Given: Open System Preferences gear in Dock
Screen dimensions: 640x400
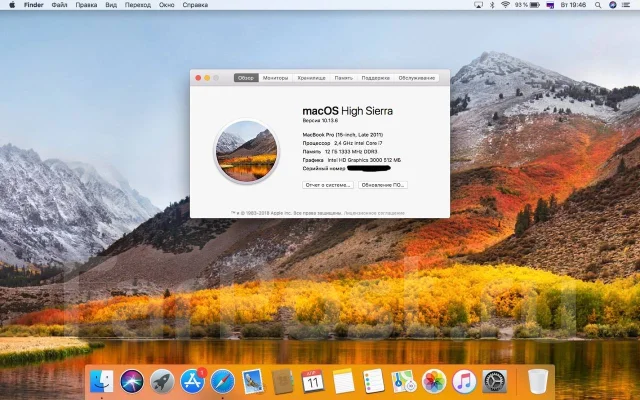Looking at the screenshot, I should 494,381.
